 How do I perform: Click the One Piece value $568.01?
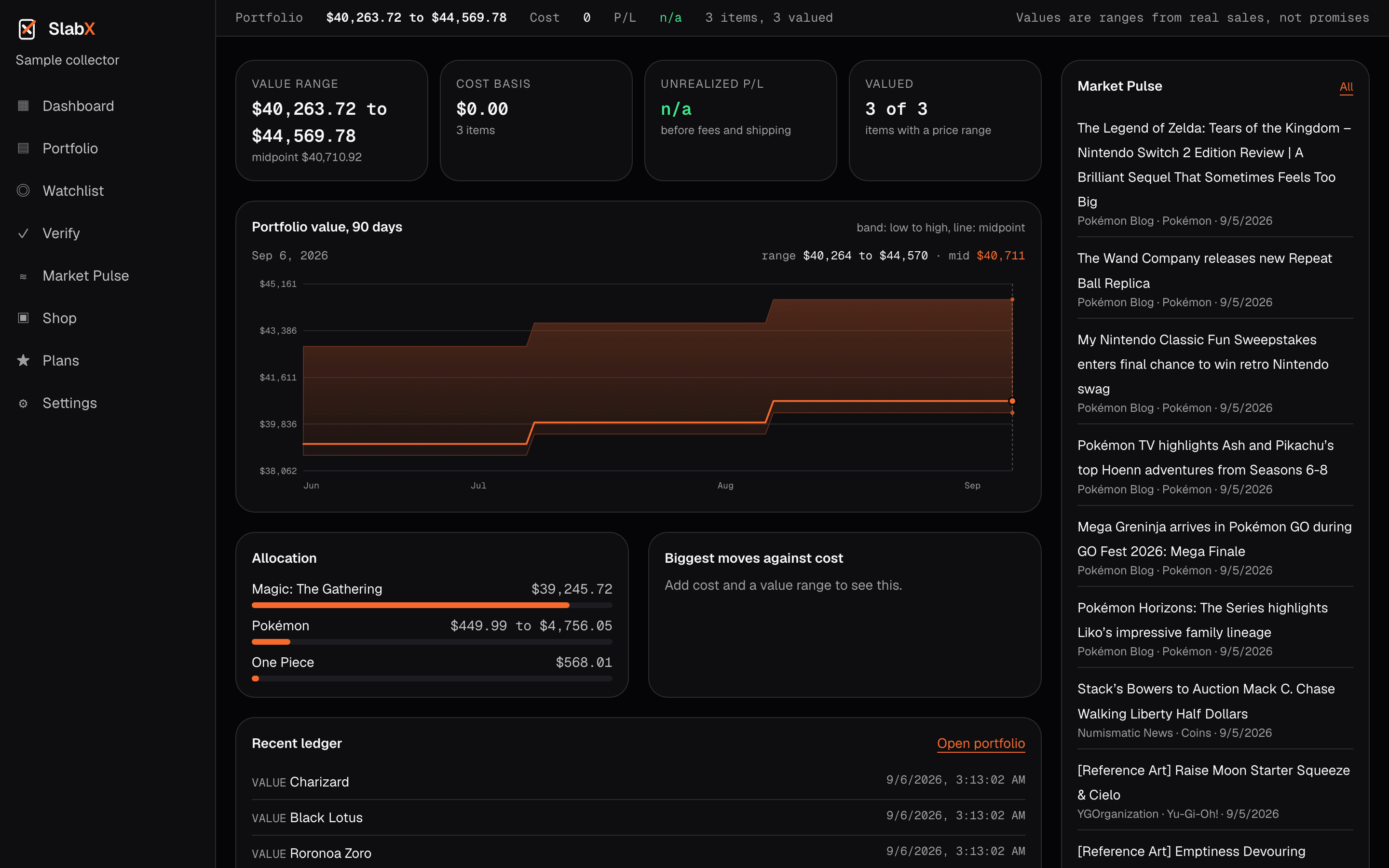click(x=584, y=663)
